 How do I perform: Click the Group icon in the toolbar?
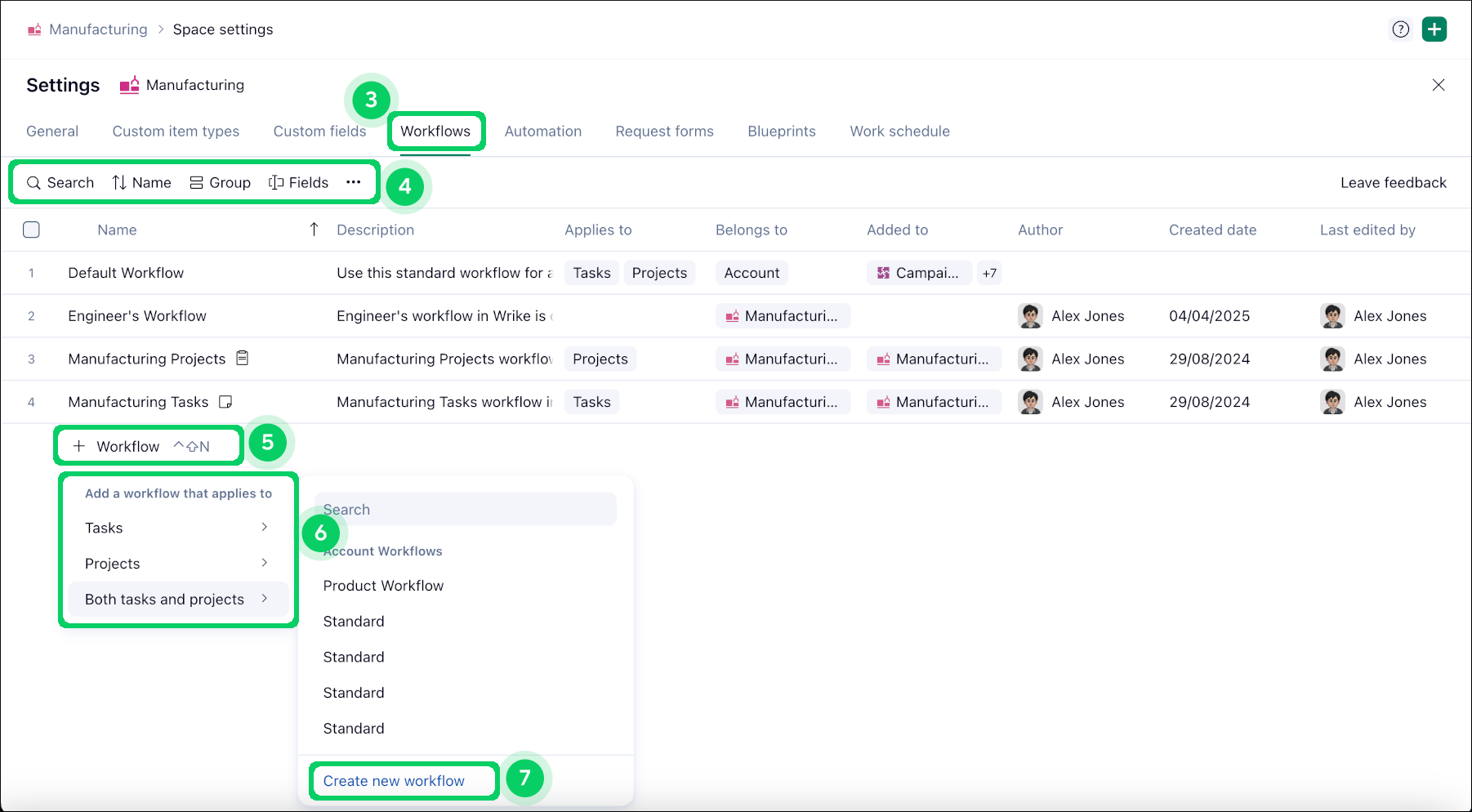click(195, 182)
